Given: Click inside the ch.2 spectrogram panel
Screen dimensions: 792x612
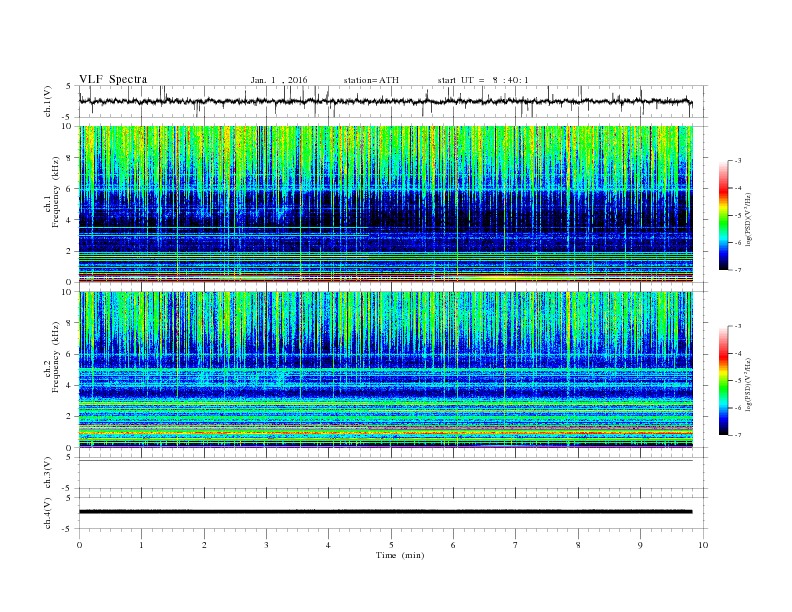Looking at the screenshot, I should [x=386, y=370].
